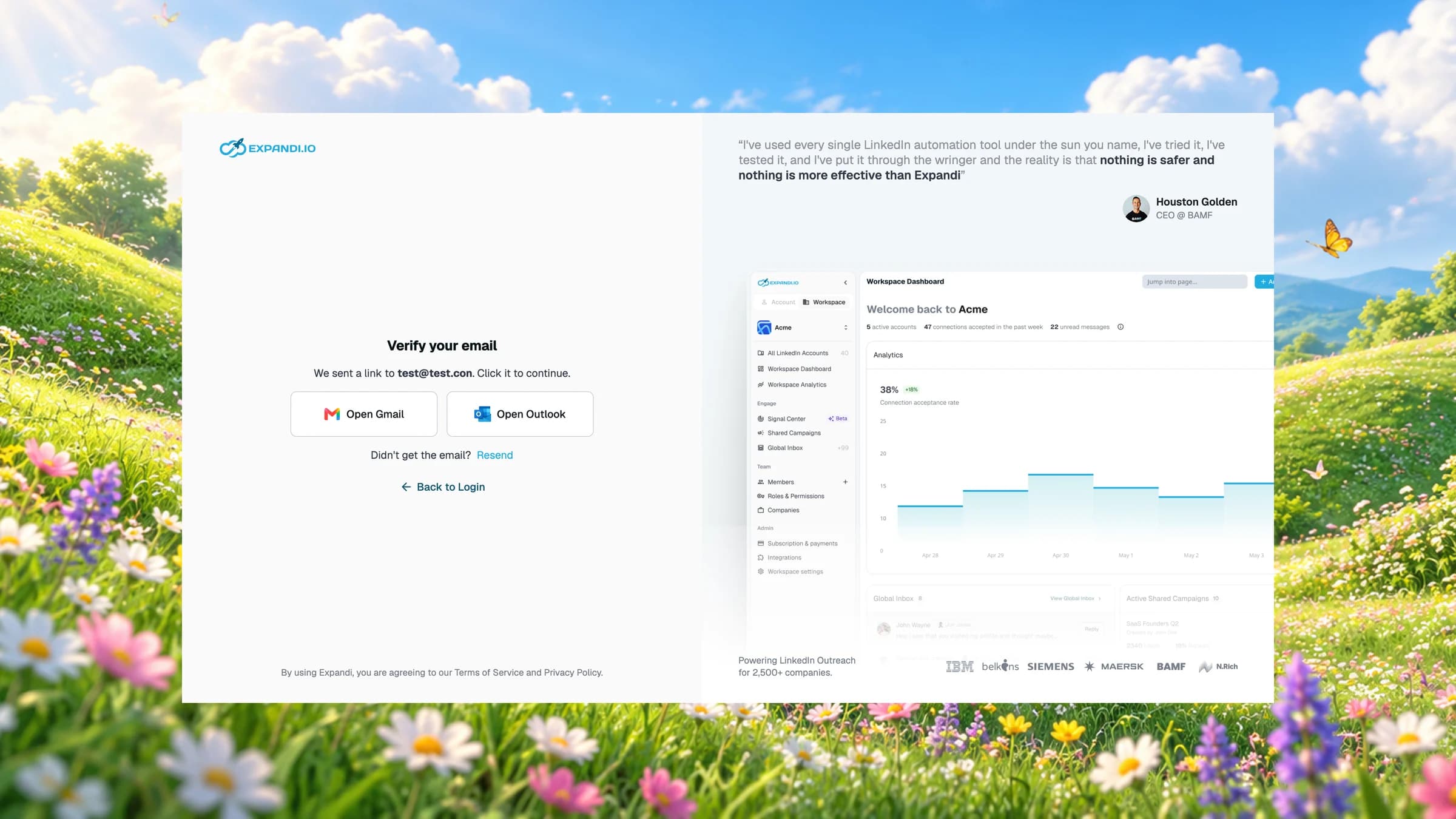
Task: Select the Workspace tab in preview
Action: pos(824,302)
